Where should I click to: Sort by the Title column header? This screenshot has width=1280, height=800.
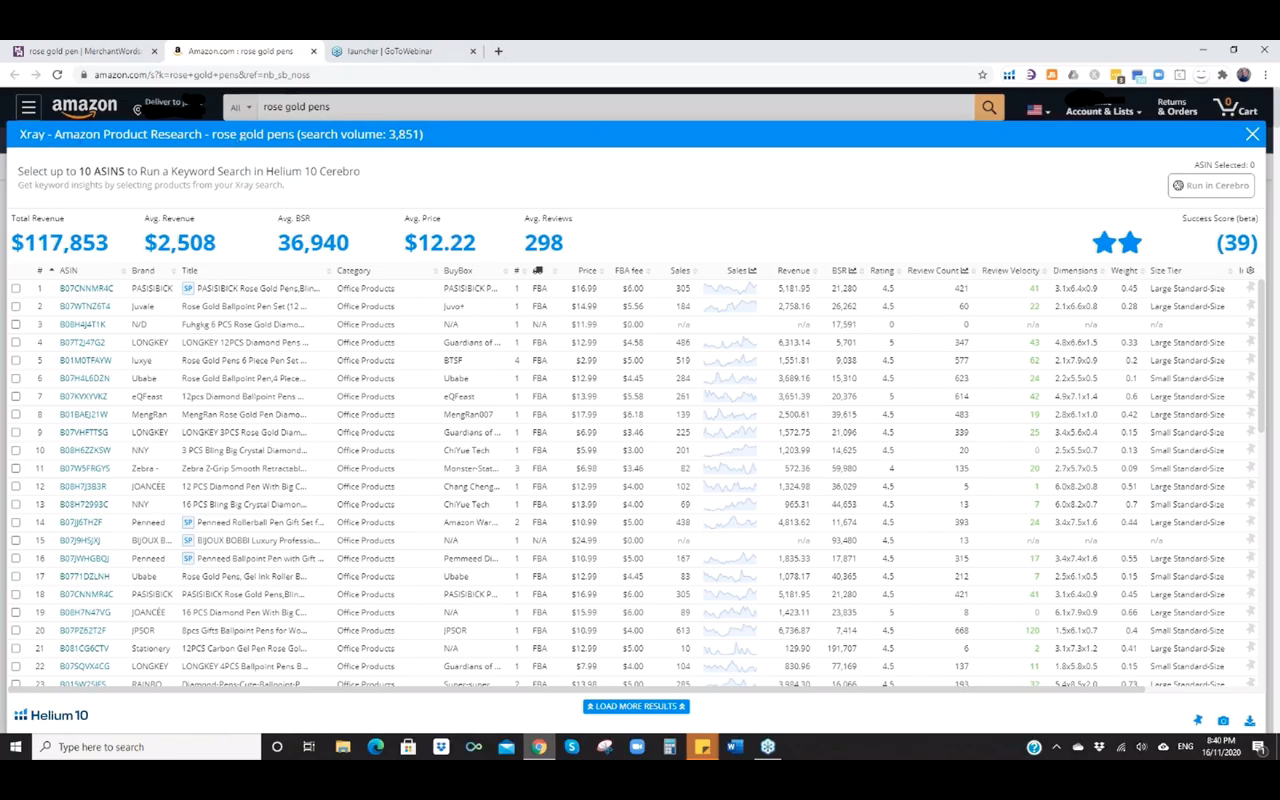(190, 270)
